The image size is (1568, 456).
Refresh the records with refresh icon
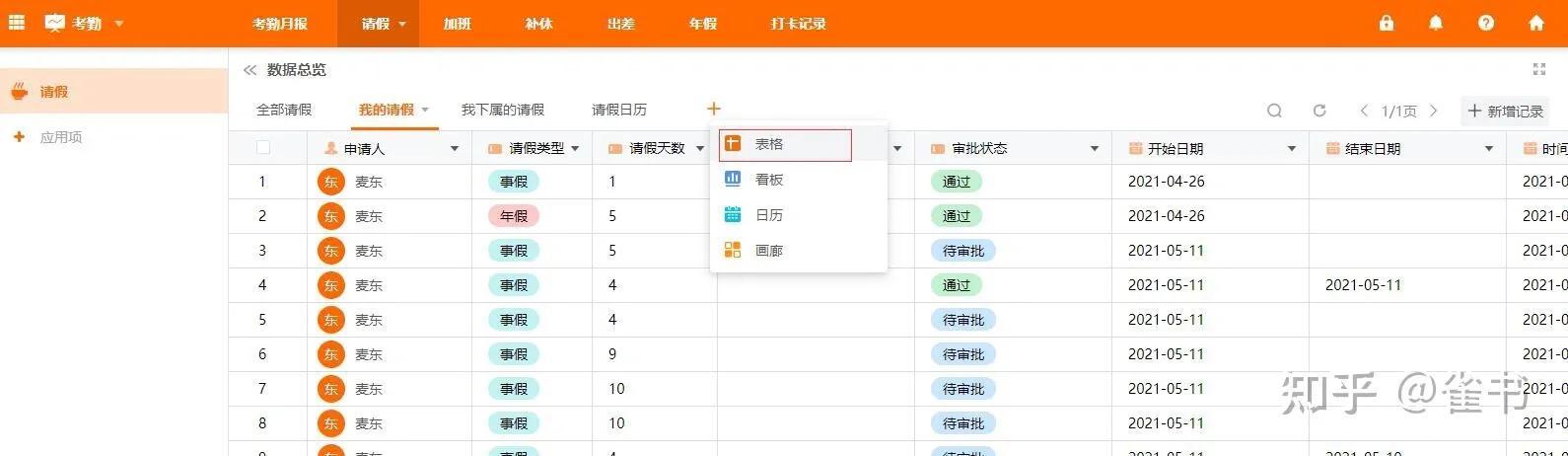pos(1319,111)
